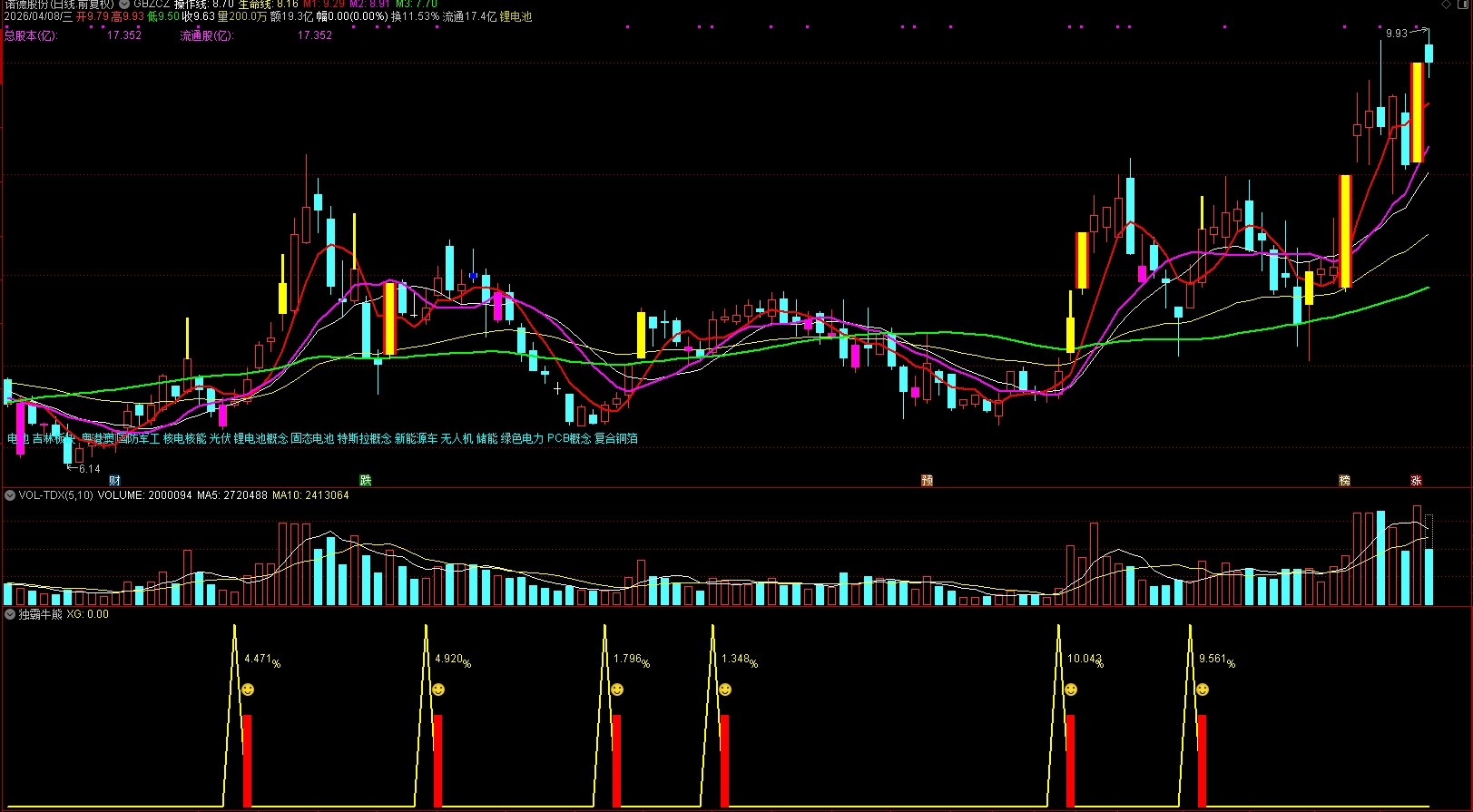Click the 1.796% signal label
Screen dimensions: 1473x812
632,660
